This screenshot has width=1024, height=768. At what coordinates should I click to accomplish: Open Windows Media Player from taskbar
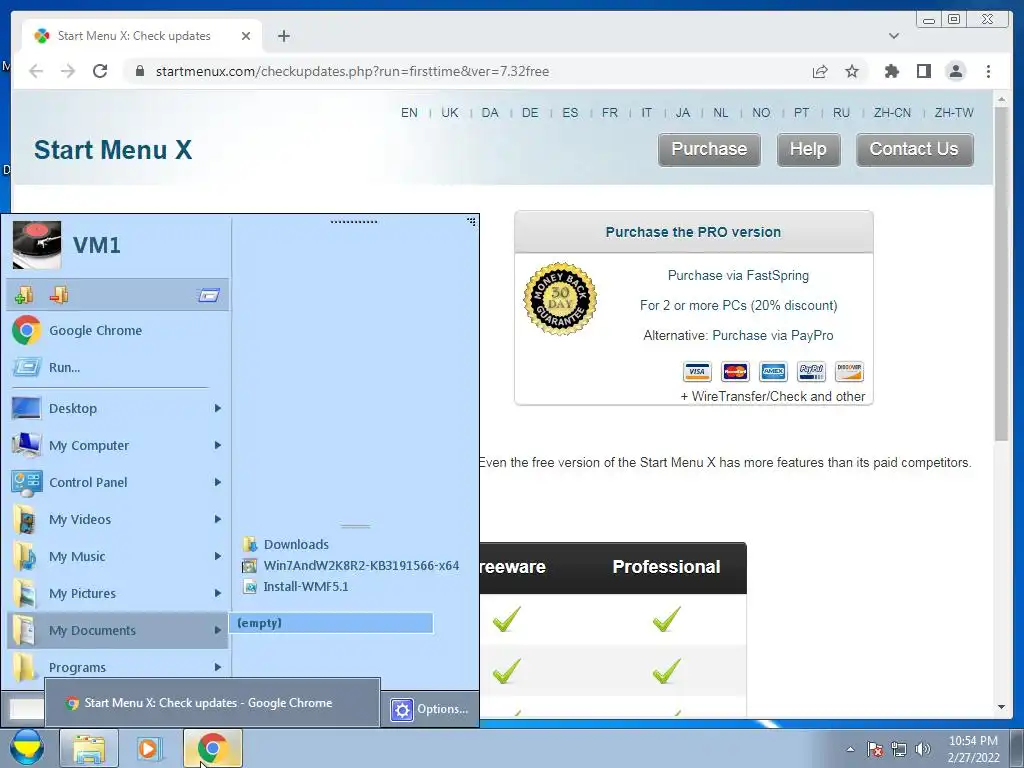pos(150,748)
